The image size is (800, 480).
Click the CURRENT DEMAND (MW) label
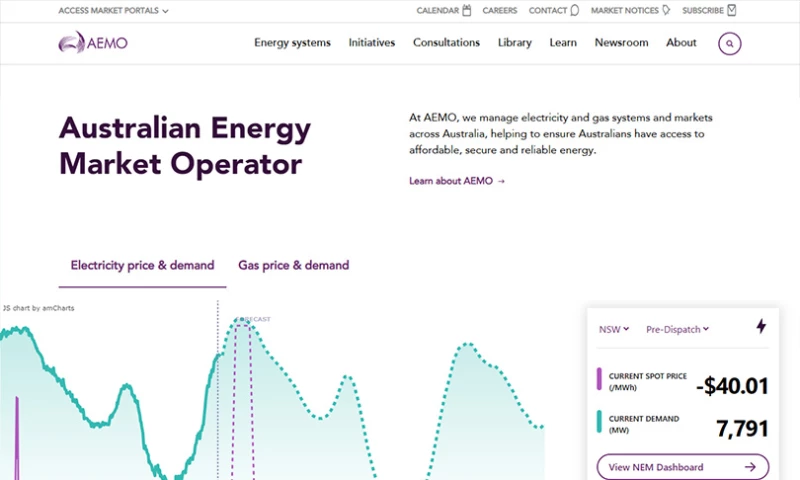[x=643, y=424]
